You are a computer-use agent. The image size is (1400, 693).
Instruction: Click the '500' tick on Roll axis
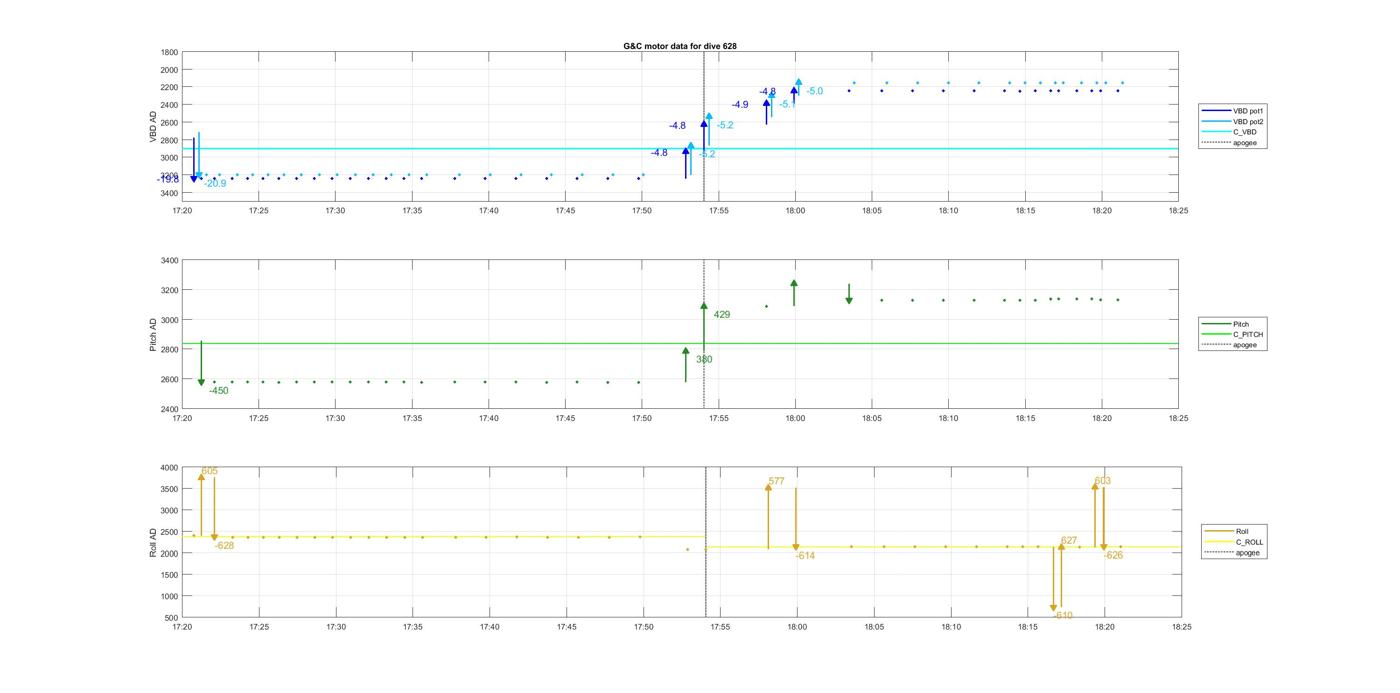(172, 618)
